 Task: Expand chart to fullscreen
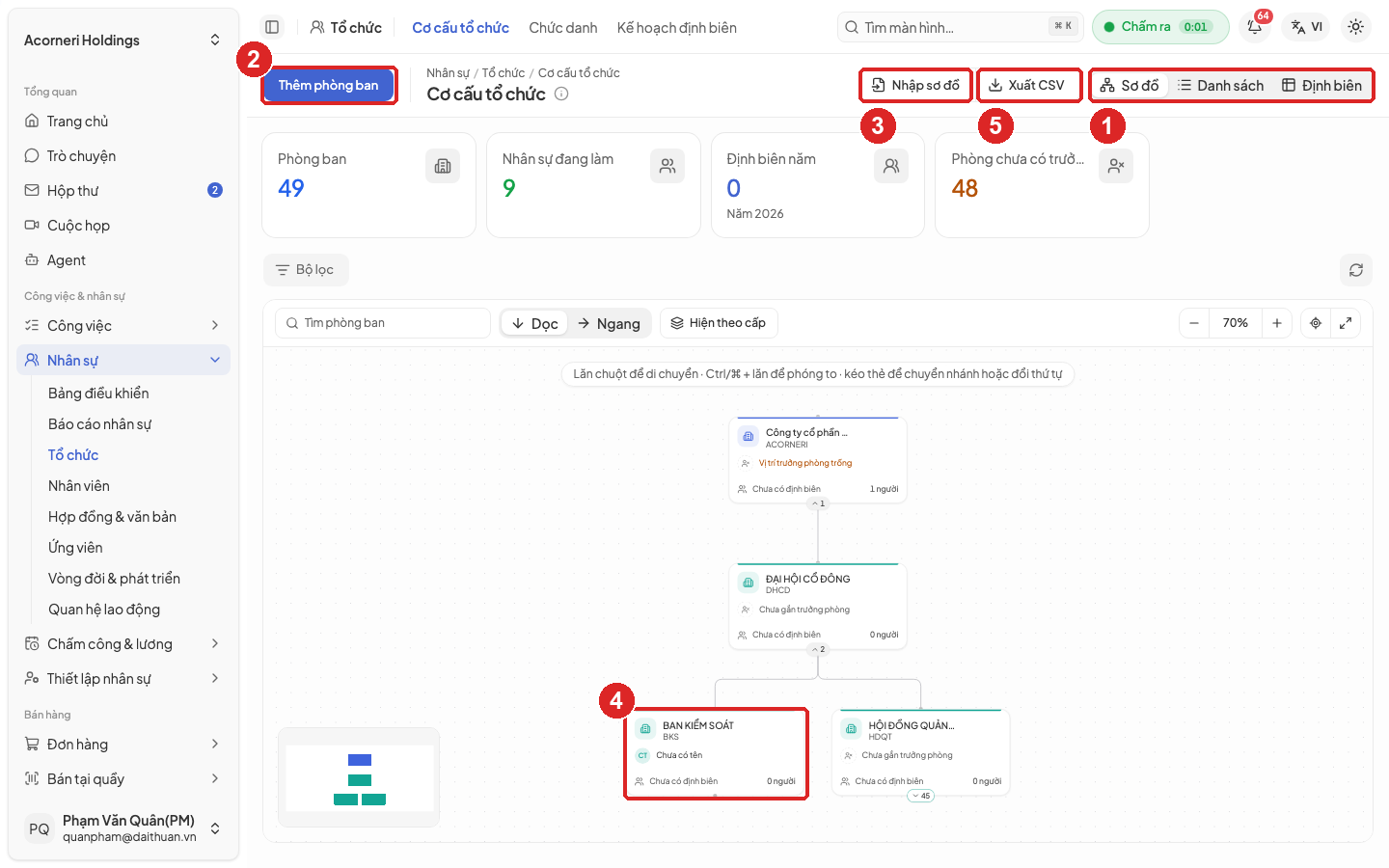(1346, 323)
